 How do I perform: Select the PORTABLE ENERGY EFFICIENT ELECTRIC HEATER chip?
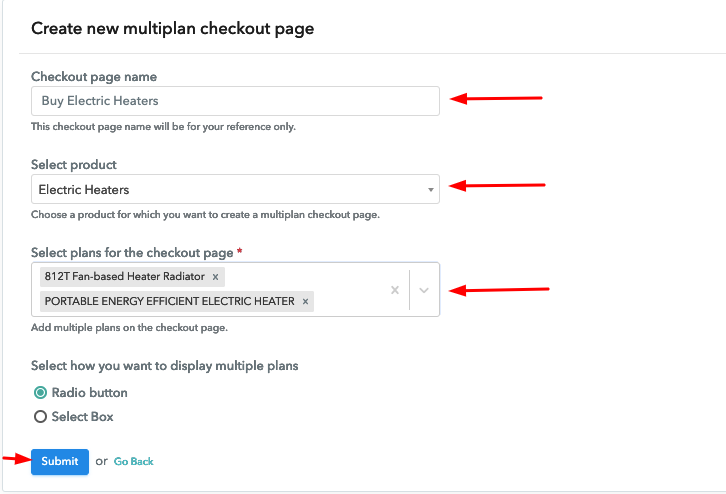[169, 301]
